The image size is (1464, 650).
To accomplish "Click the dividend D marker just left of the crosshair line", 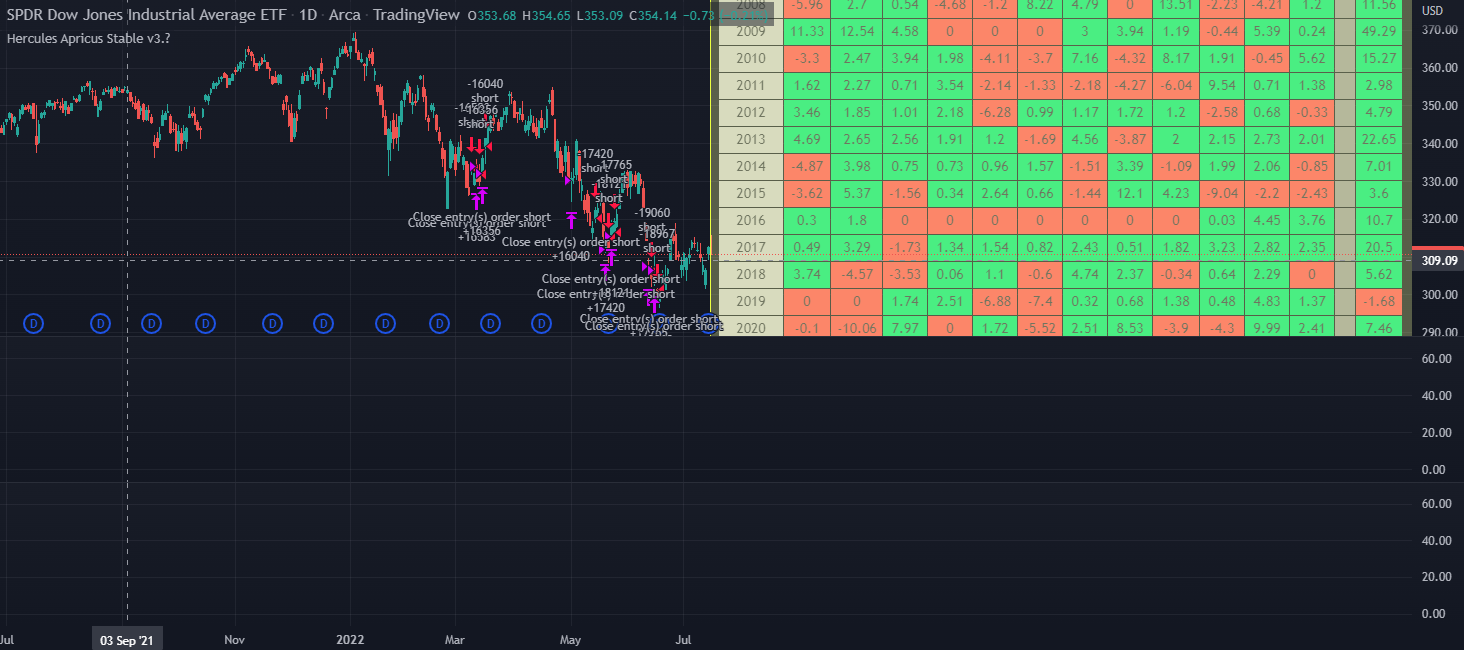I will point(101,323).
